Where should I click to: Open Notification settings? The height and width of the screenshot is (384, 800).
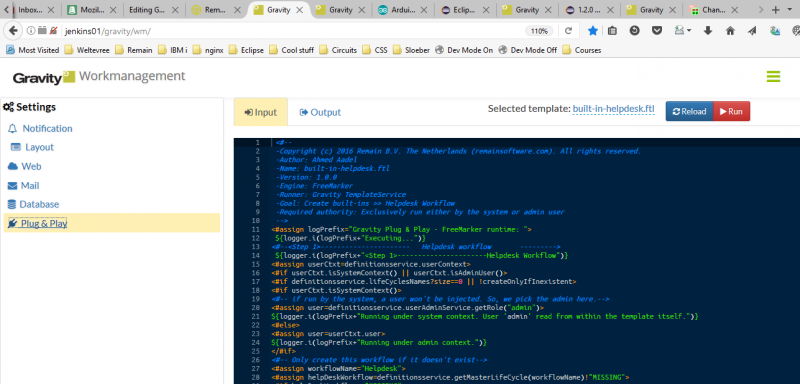pos(47,129)
